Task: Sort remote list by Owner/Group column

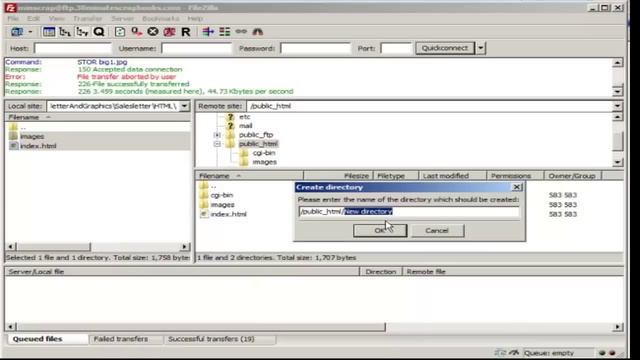Action: [x=573, y=176]
